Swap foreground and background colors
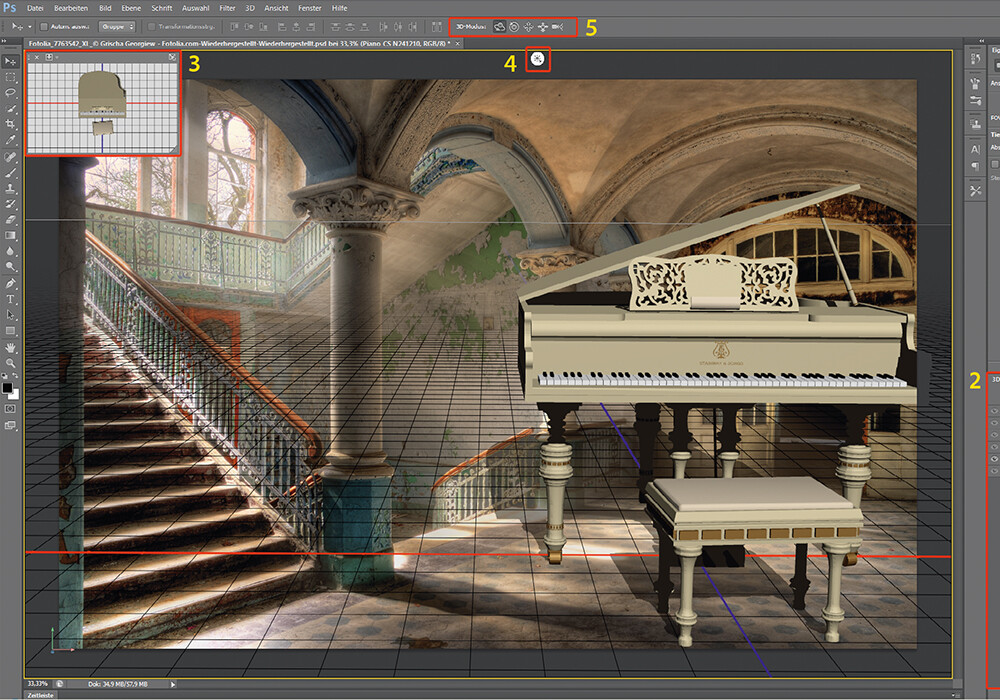The width and height of the screenshot is (1000, 700). [15, 377]
